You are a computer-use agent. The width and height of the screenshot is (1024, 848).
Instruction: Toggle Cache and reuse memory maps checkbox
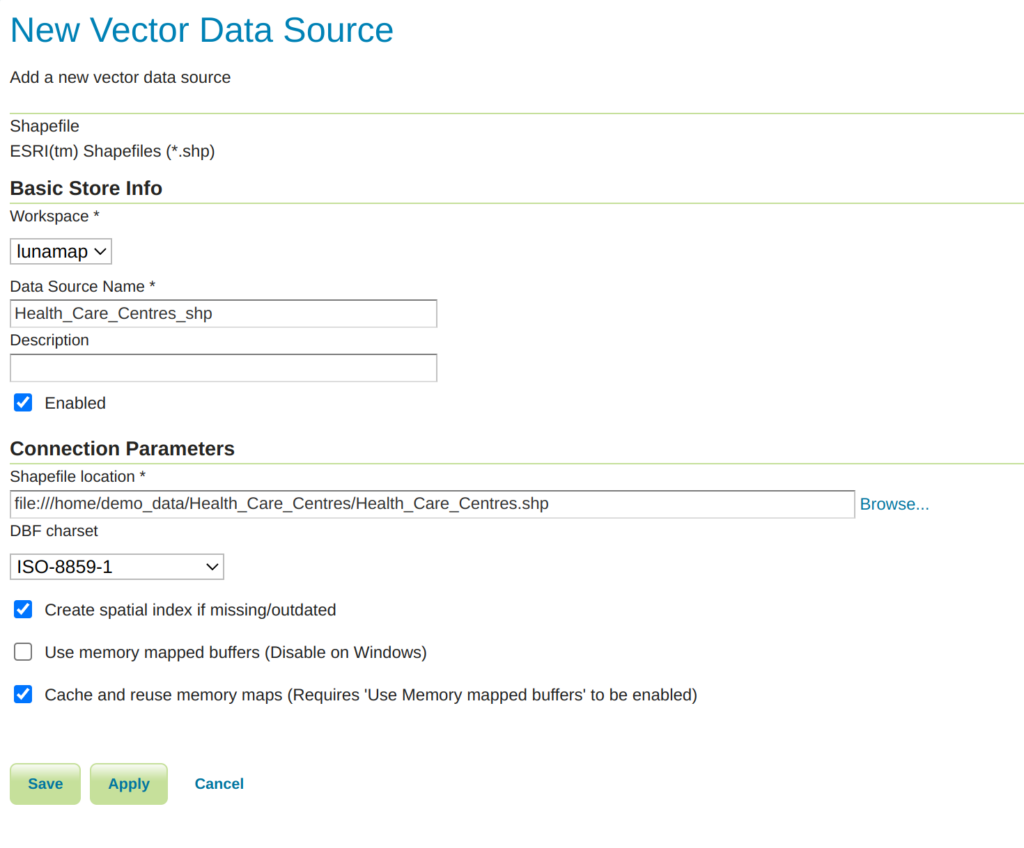click(23, 694)
